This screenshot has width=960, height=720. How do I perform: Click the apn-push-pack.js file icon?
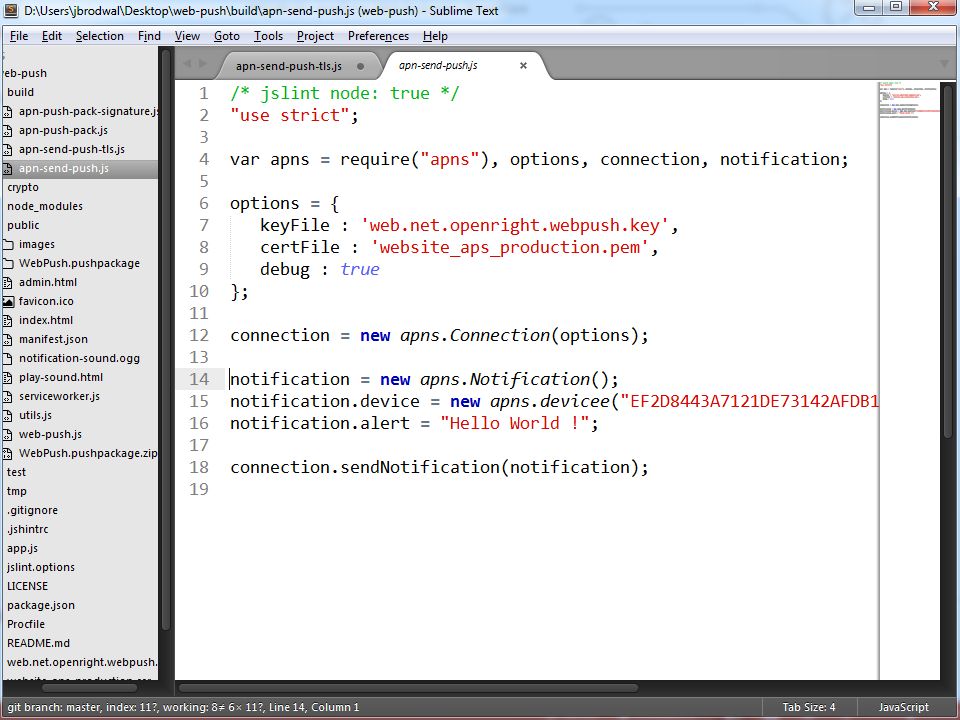(7, 130)
